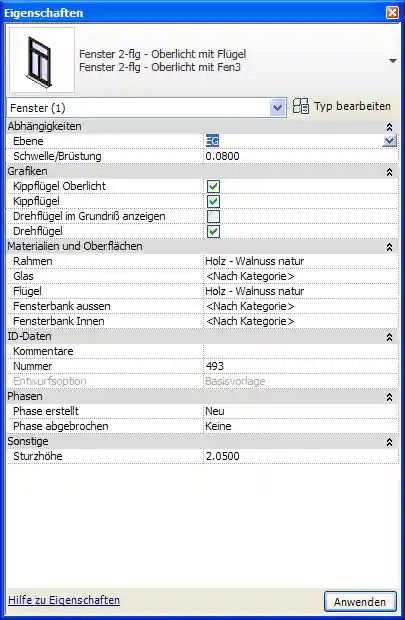Click the Kippflügel Oberlicht label

pos(59,186)
